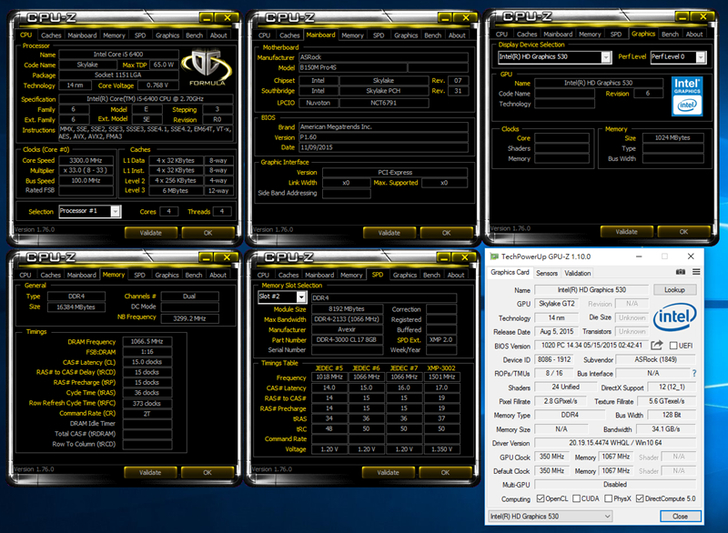
Task: Click the Bus Interface question mark icon
Action: (694, 373)
